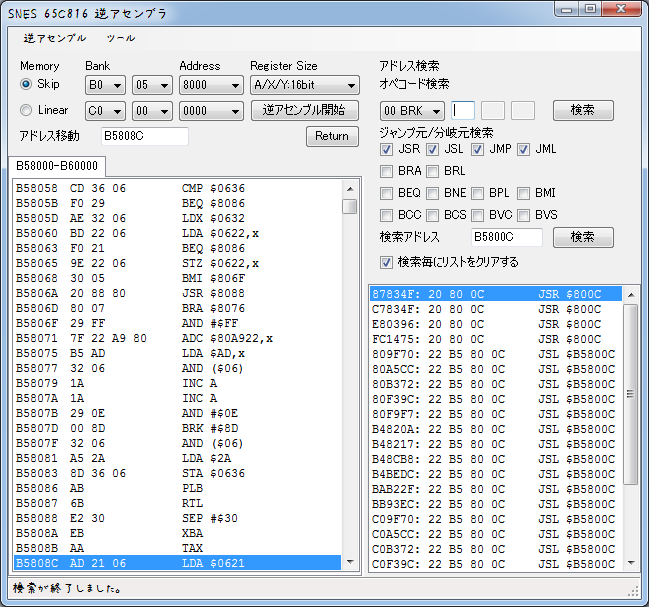Click the Return button
Screen dimensions: 649x607
click(332, 136)
